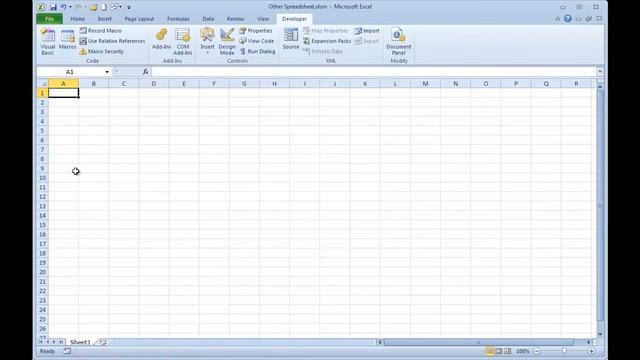Expand the formula bar

coord(600,72)
